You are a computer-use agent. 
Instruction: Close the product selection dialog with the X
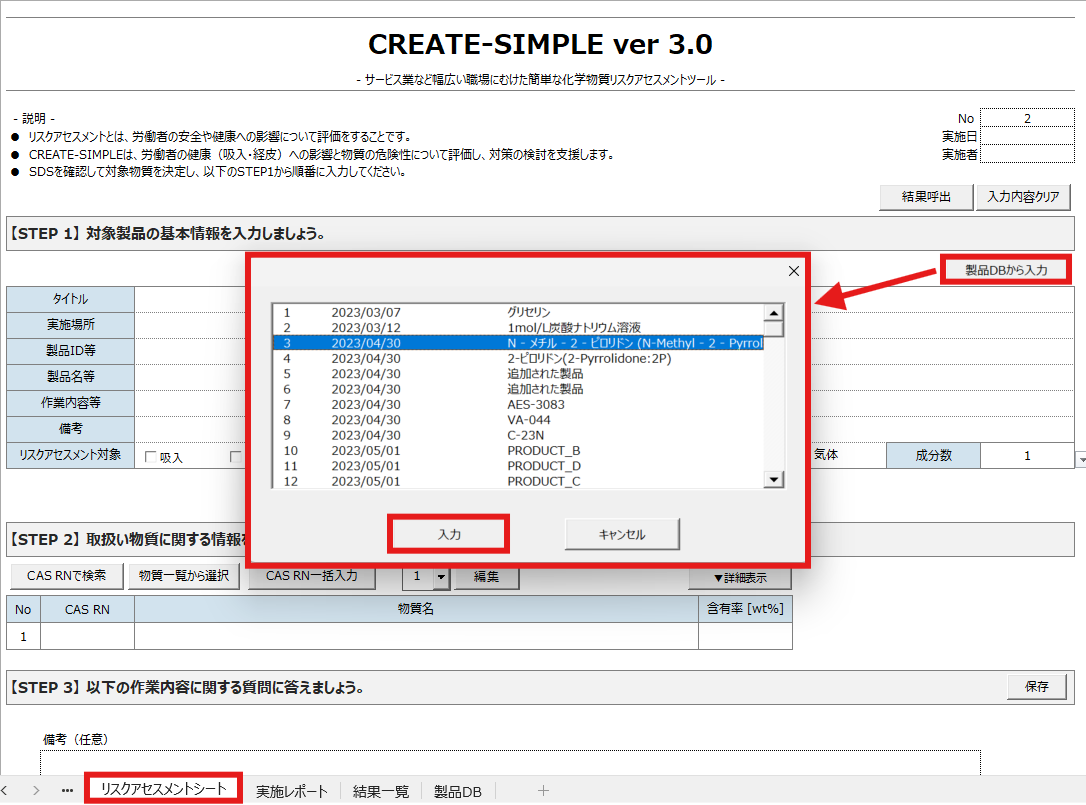(x=793, y=270)
